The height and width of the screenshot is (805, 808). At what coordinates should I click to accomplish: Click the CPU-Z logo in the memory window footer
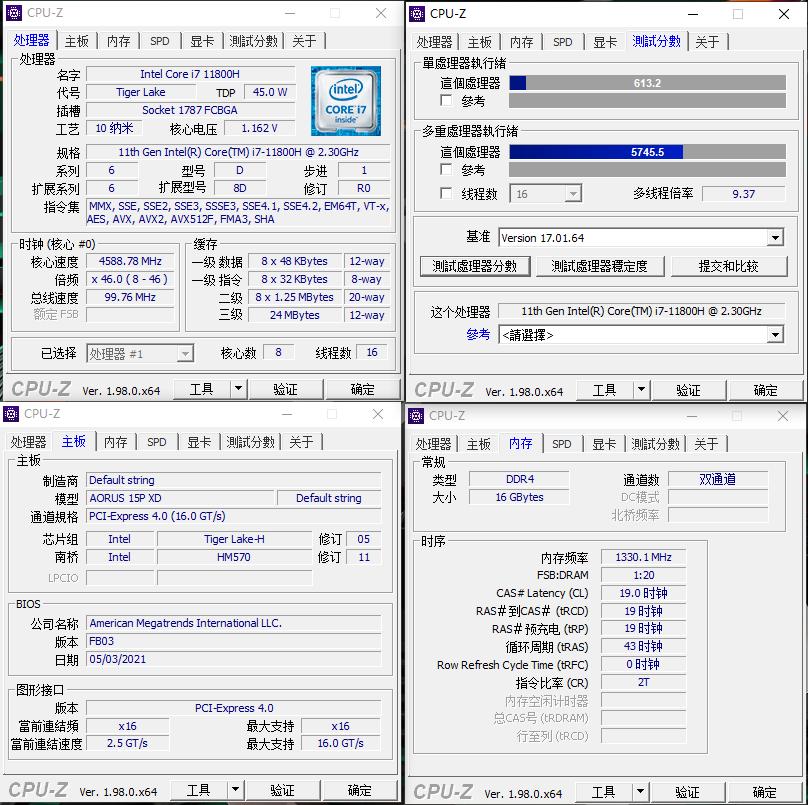(x=443, y=791)
